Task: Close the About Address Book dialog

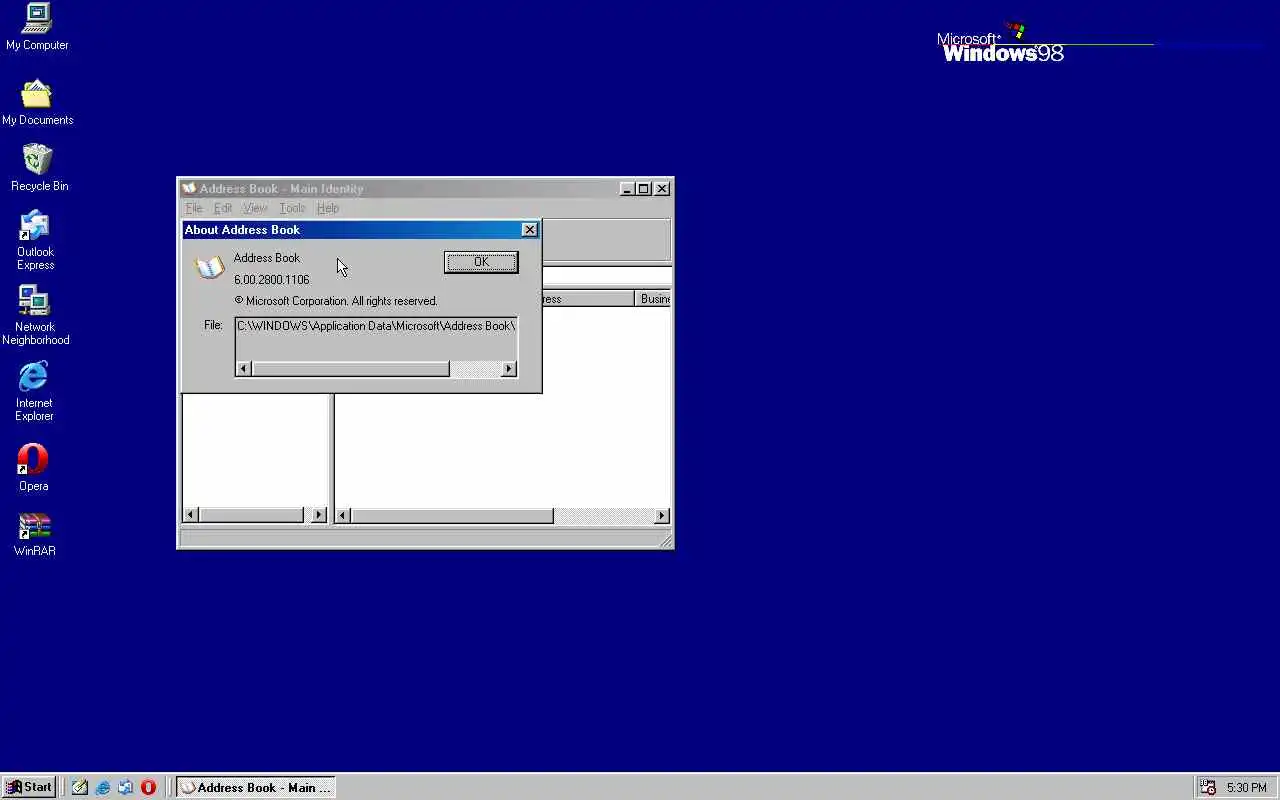Action: point(529,230)
